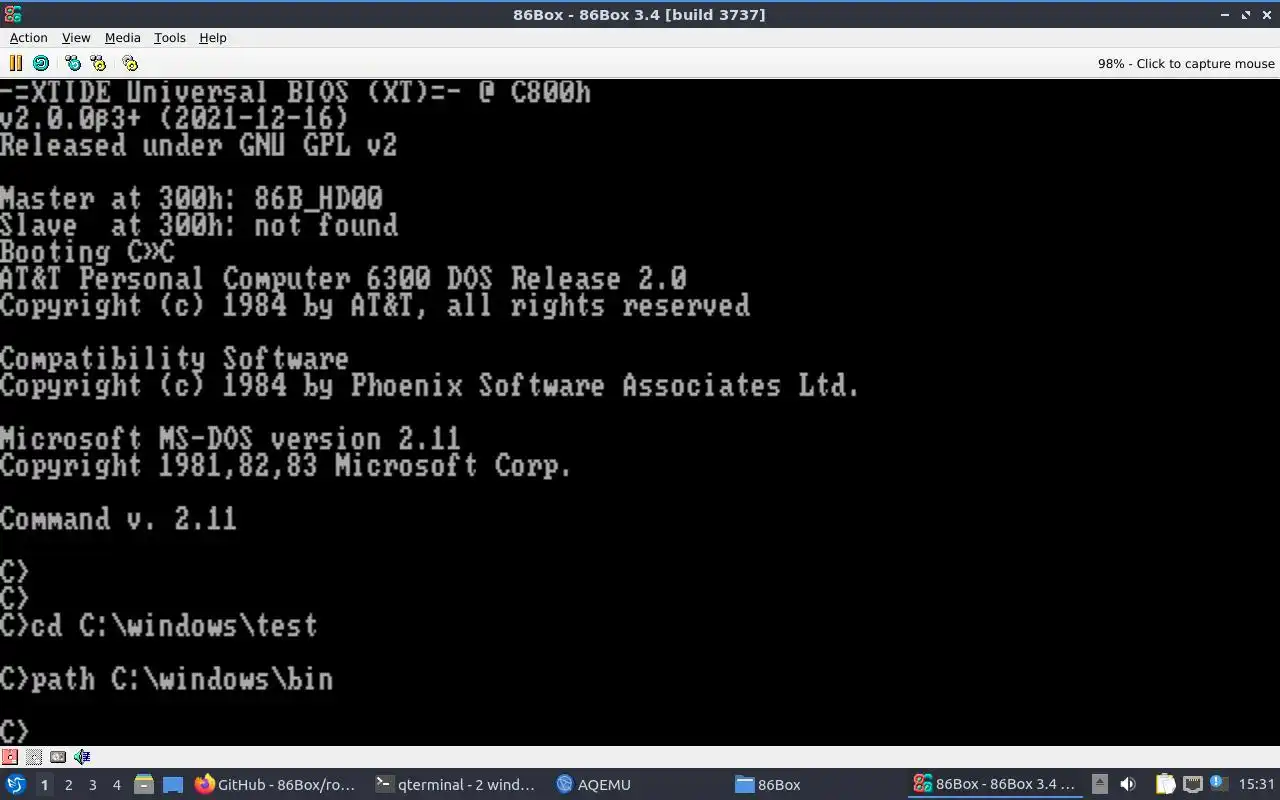
Task: Maximize the 86Box window
Action: pos(1246,14)
